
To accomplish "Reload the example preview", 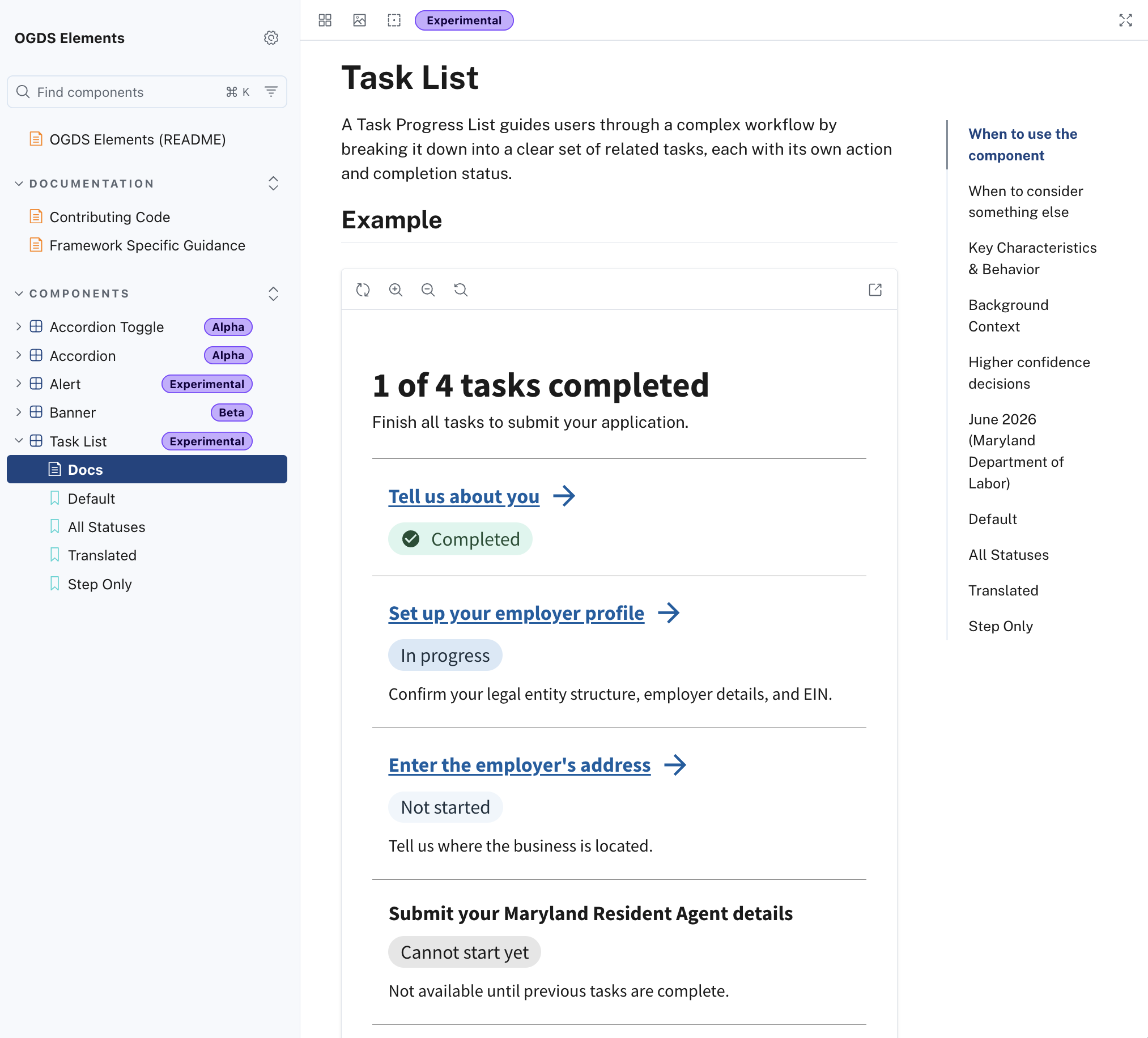I will point(363,290).
